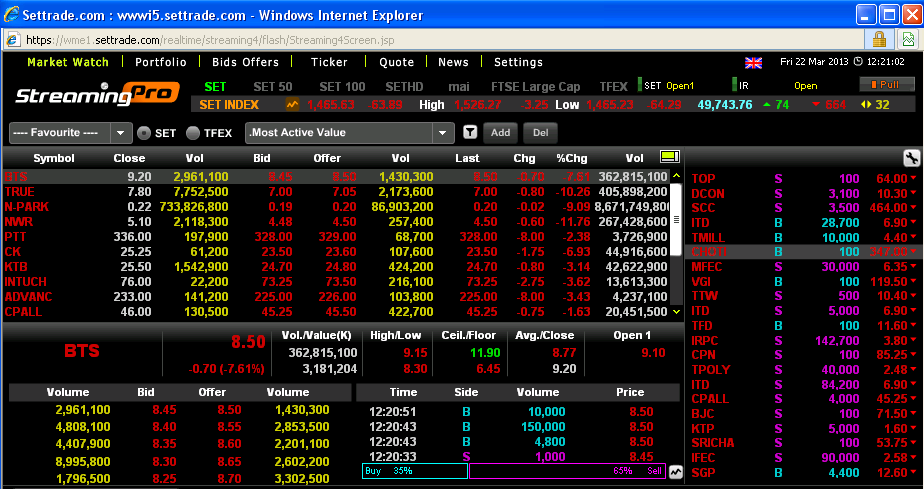The height and width of the screenshot is (489, 924).
Task: Select the INTUCH stock row
Action: [336, 282]
